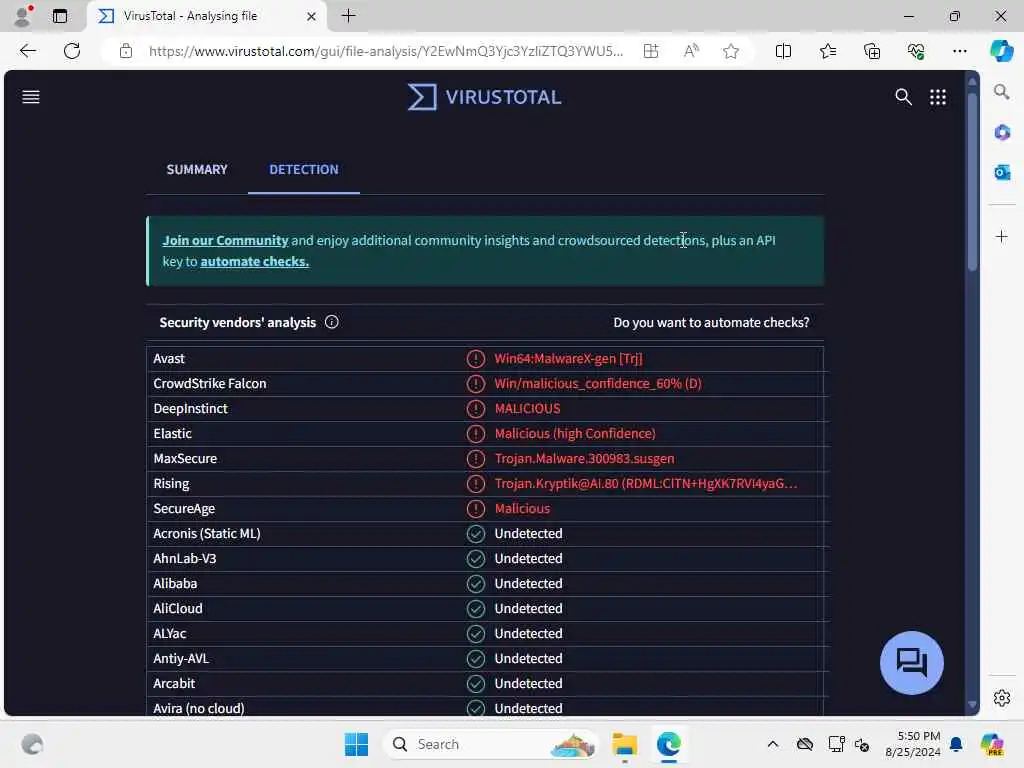Open the VirusTotal search icon
The image size is (1024, 768).
(903, 97)
